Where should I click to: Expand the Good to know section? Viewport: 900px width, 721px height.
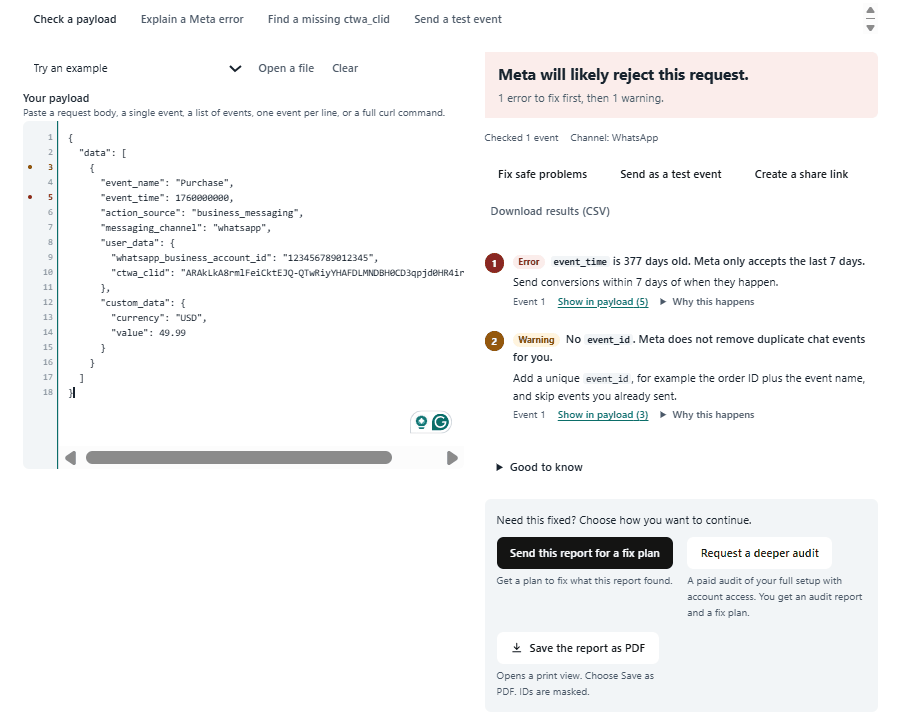(x=540, y=467)
